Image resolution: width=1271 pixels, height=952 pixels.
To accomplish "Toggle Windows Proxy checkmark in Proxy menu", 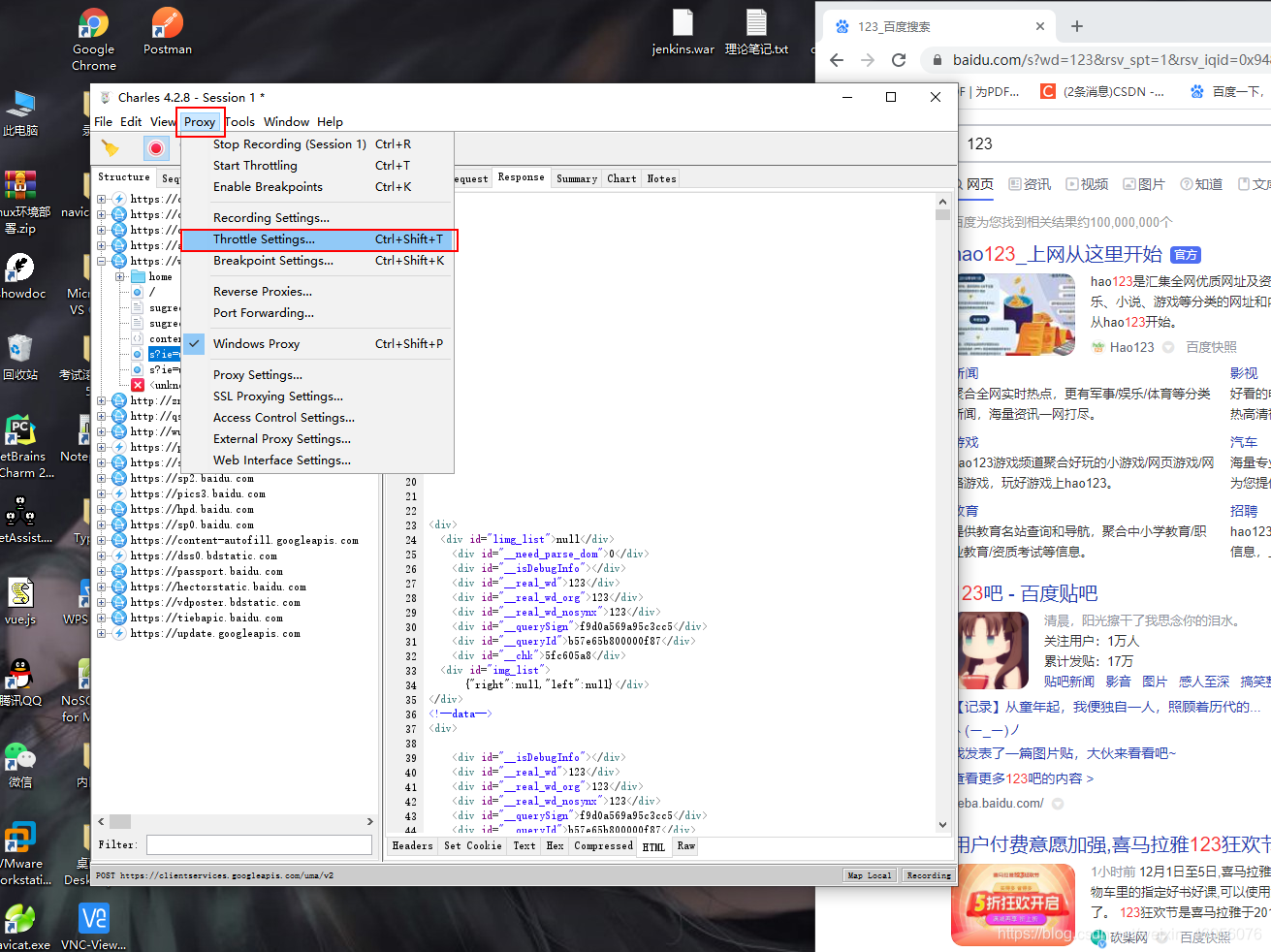I will (194, 343).
